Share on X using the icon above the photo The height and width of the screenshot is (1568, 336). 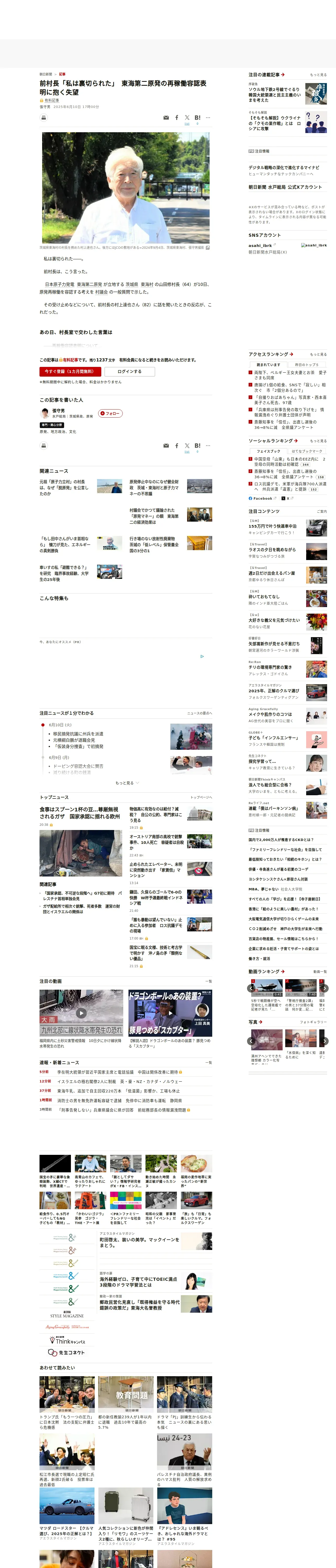(x=187, y=118)
